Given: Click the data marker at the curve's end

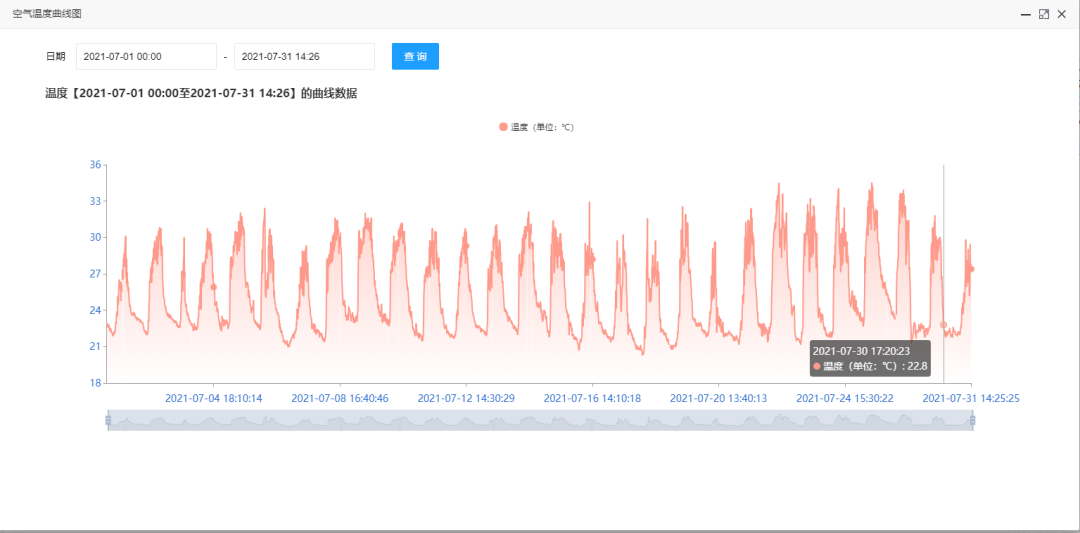Looking at the screenshot, I should coord(972,269).
